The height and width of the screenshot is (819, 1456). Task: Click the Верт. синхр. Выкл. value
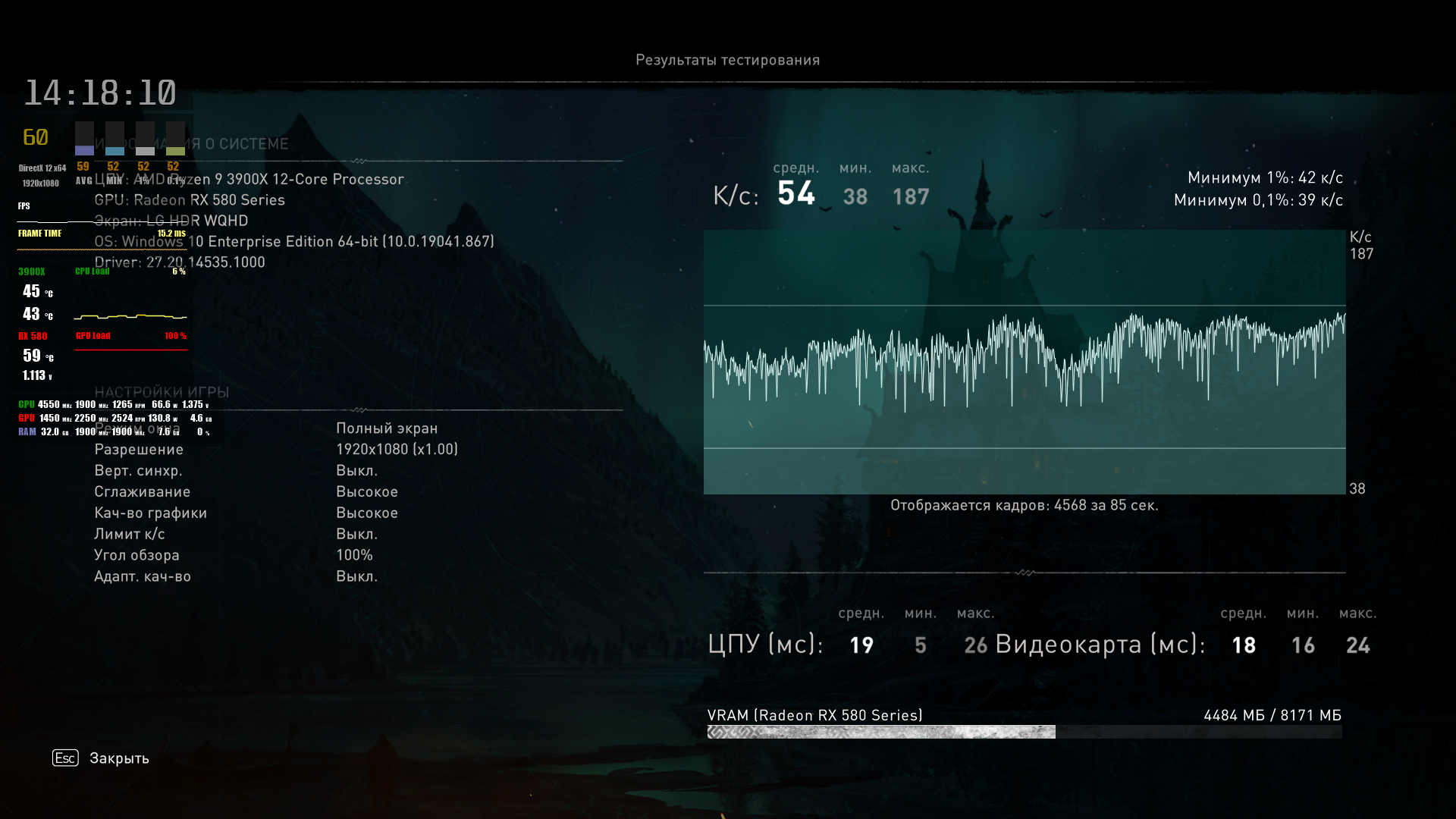pyautogui.click(x=356, y=471)
